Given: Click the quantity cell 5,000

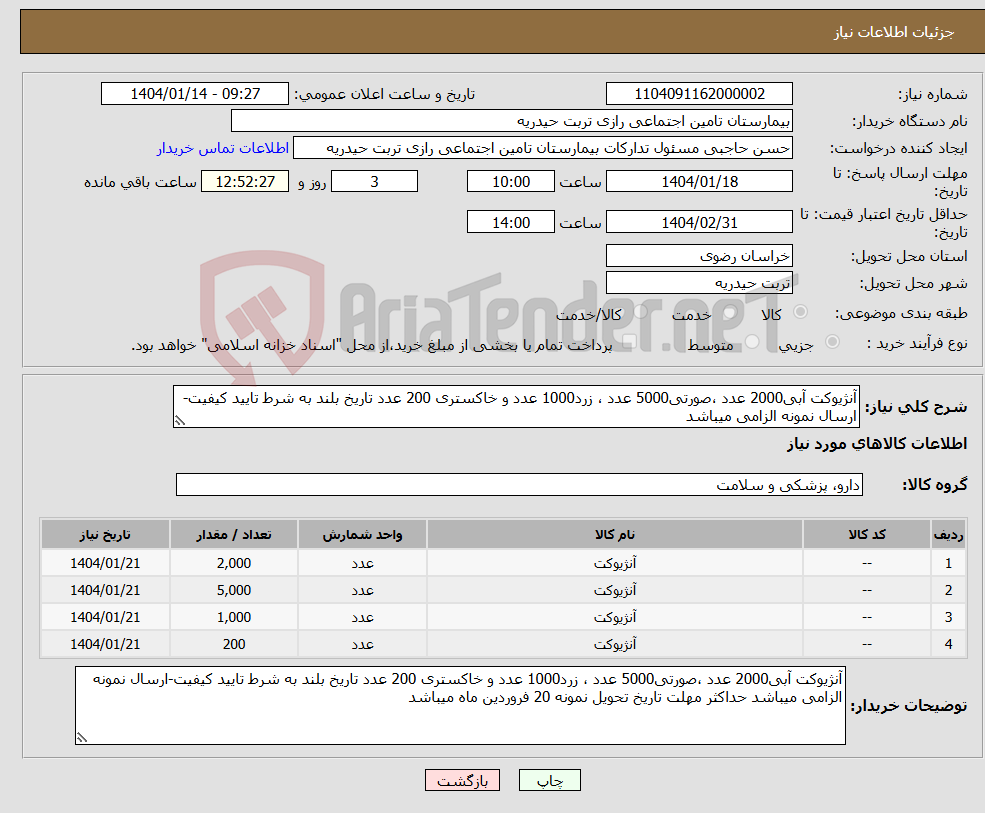Looking at the screenshot, I should tap(234, 590).
